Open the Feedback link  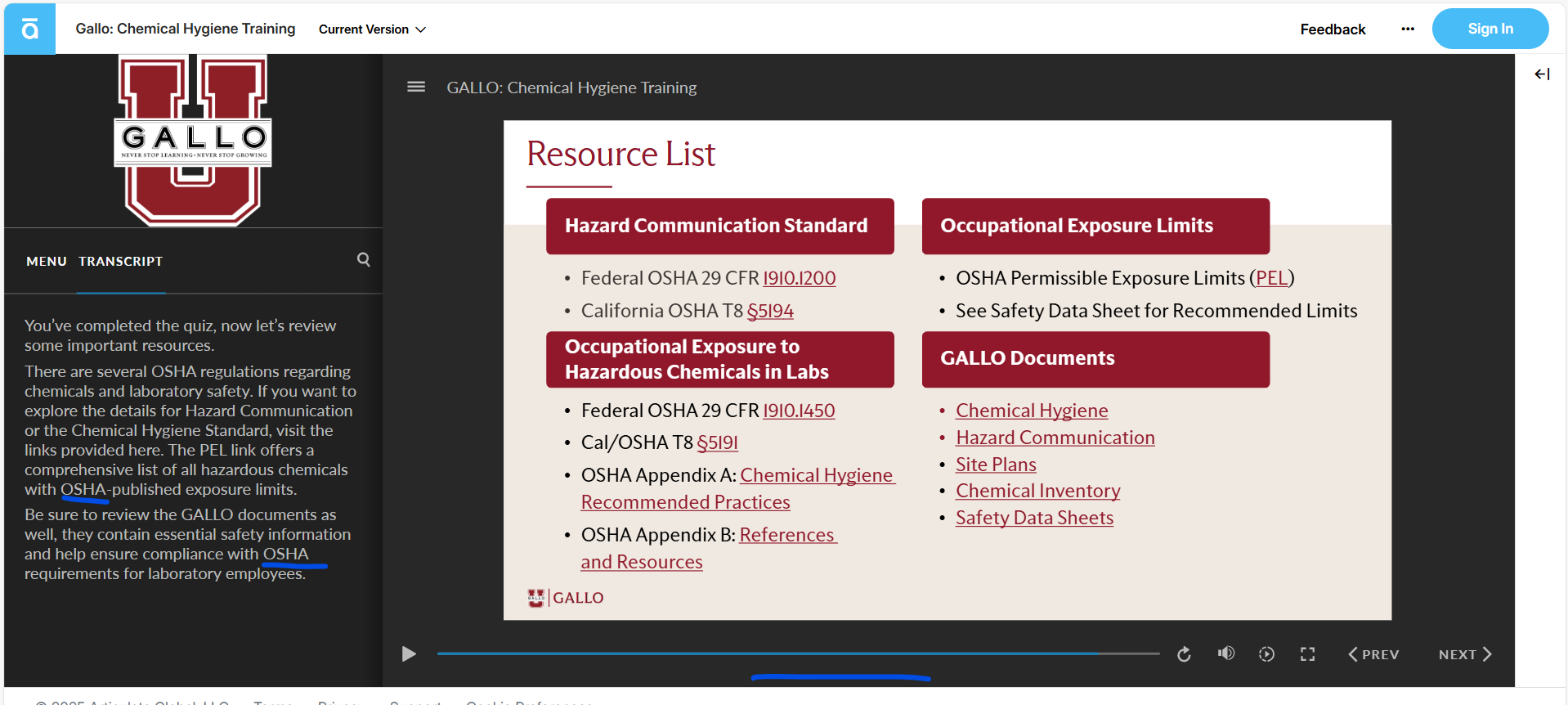point(1333,29)
